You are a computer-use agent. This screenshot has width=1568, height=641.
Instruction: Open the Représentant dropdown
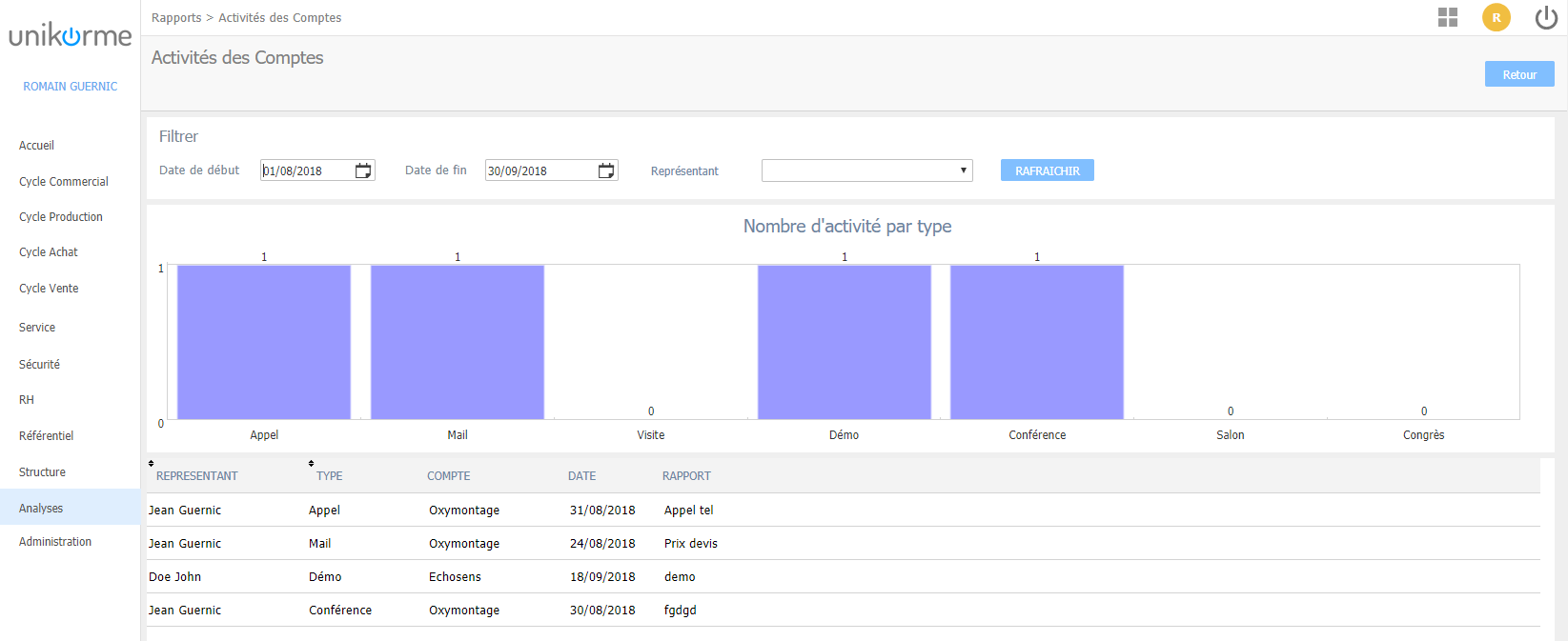click(866, 170)
